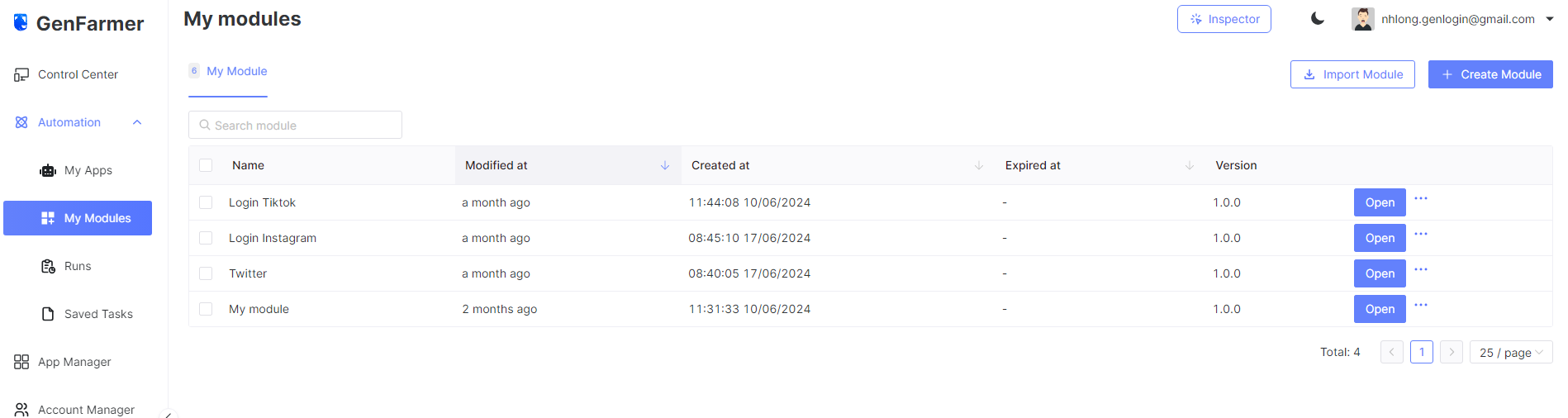This screenshot has width=1568, height=418.
Task: Select the Login Tiktok row checkbox
Action: coord(206,202)
